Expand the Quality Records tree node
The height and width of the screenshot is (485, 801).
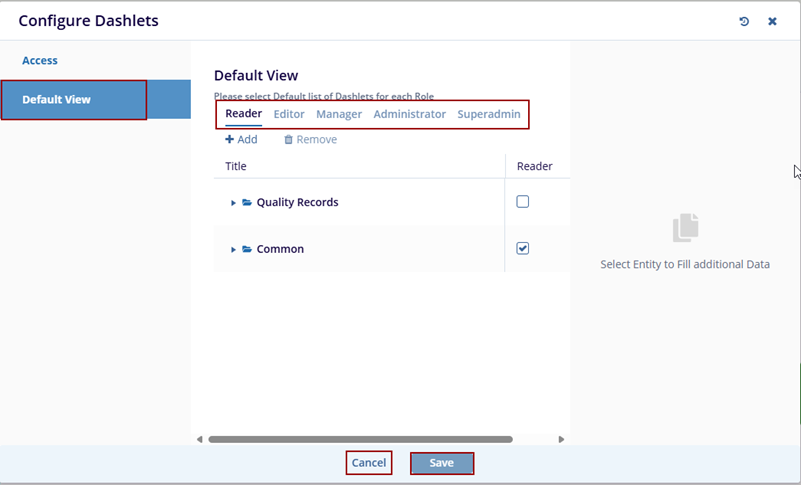tap(234, 203)
